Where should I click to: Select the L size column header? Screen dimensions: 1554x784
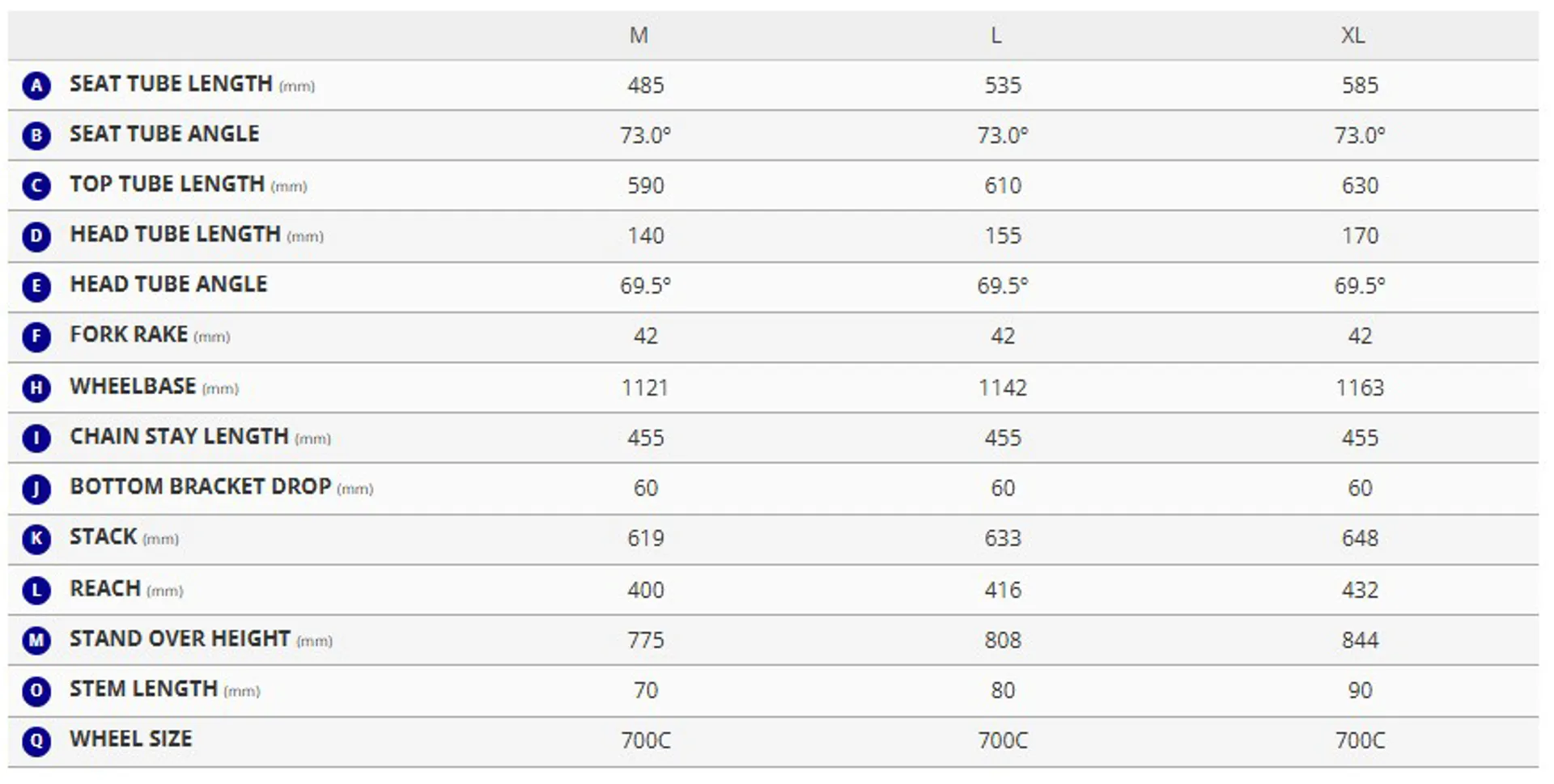pos(996,36)
